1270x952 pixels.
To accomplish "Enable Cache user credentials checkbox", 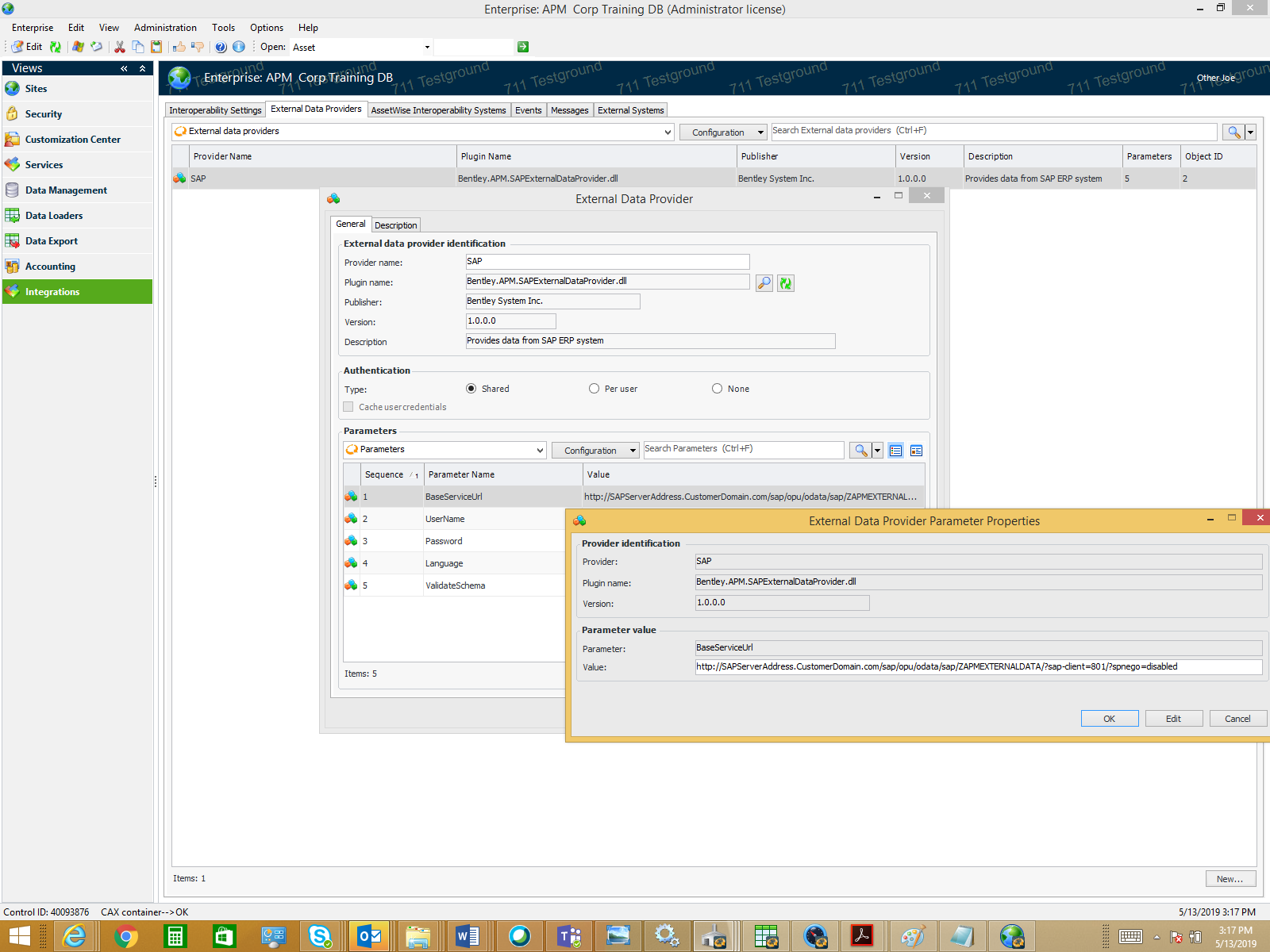I will tap(348, 407).
